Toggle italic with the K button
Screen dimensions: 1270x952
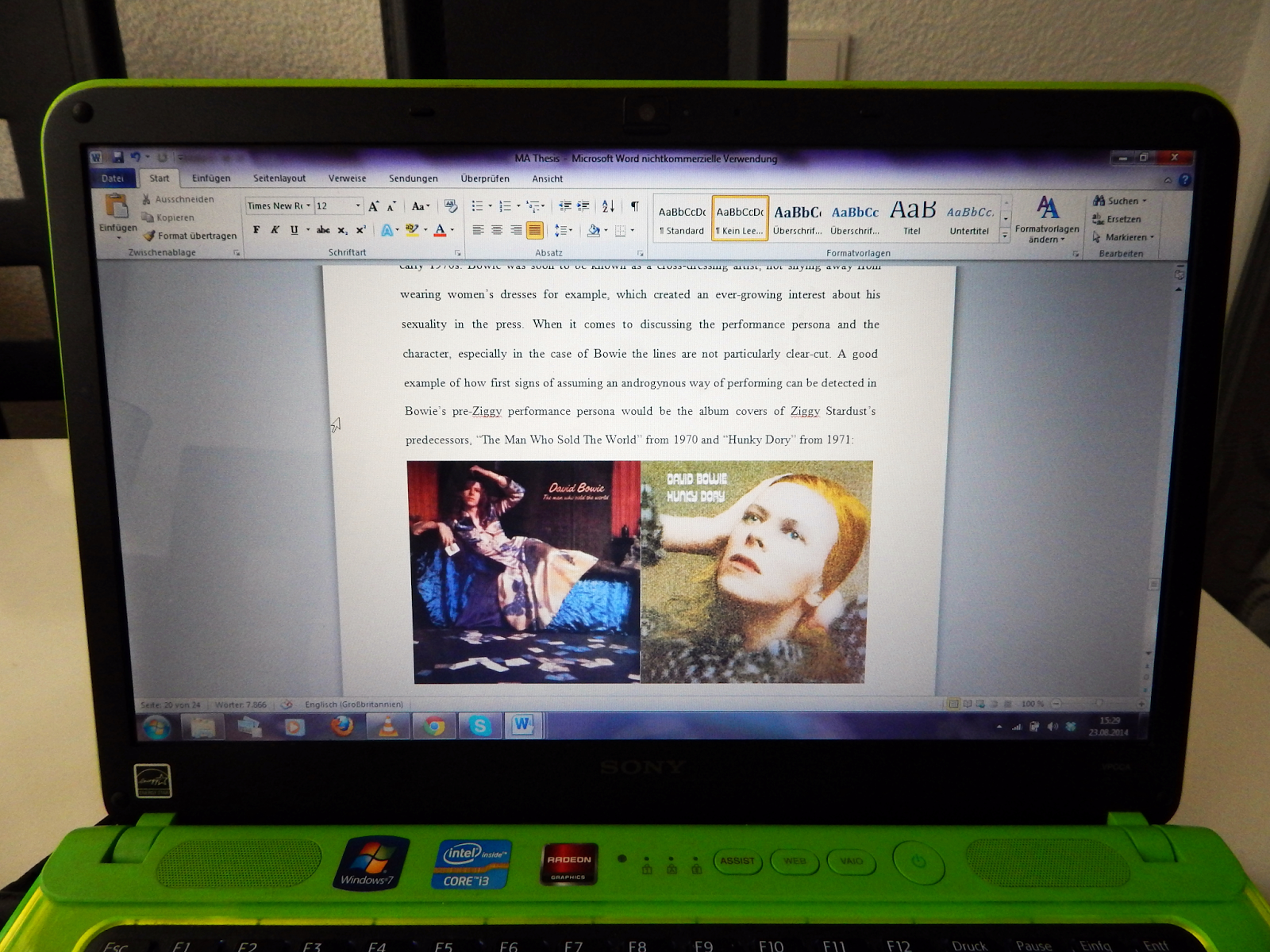pyautogui.click(x=275, y=230)
